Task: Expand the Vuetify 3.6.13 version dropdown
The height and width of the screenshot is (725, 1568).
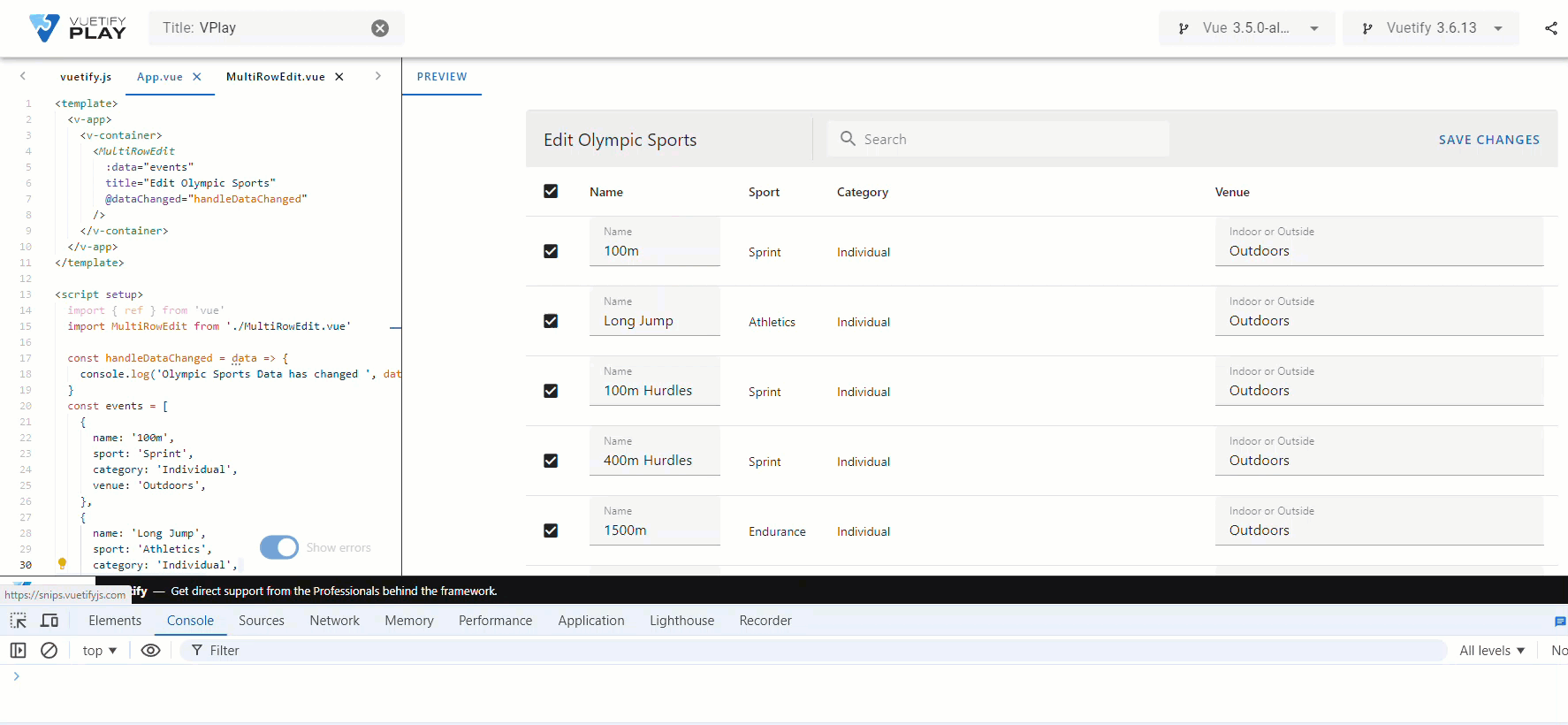Action: pos(1430,28)
